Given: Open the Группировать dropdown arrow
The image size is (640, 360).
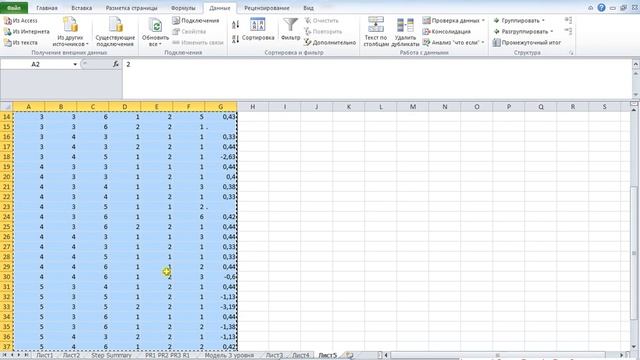Looking at the screenshot, I should coord(543,20).
